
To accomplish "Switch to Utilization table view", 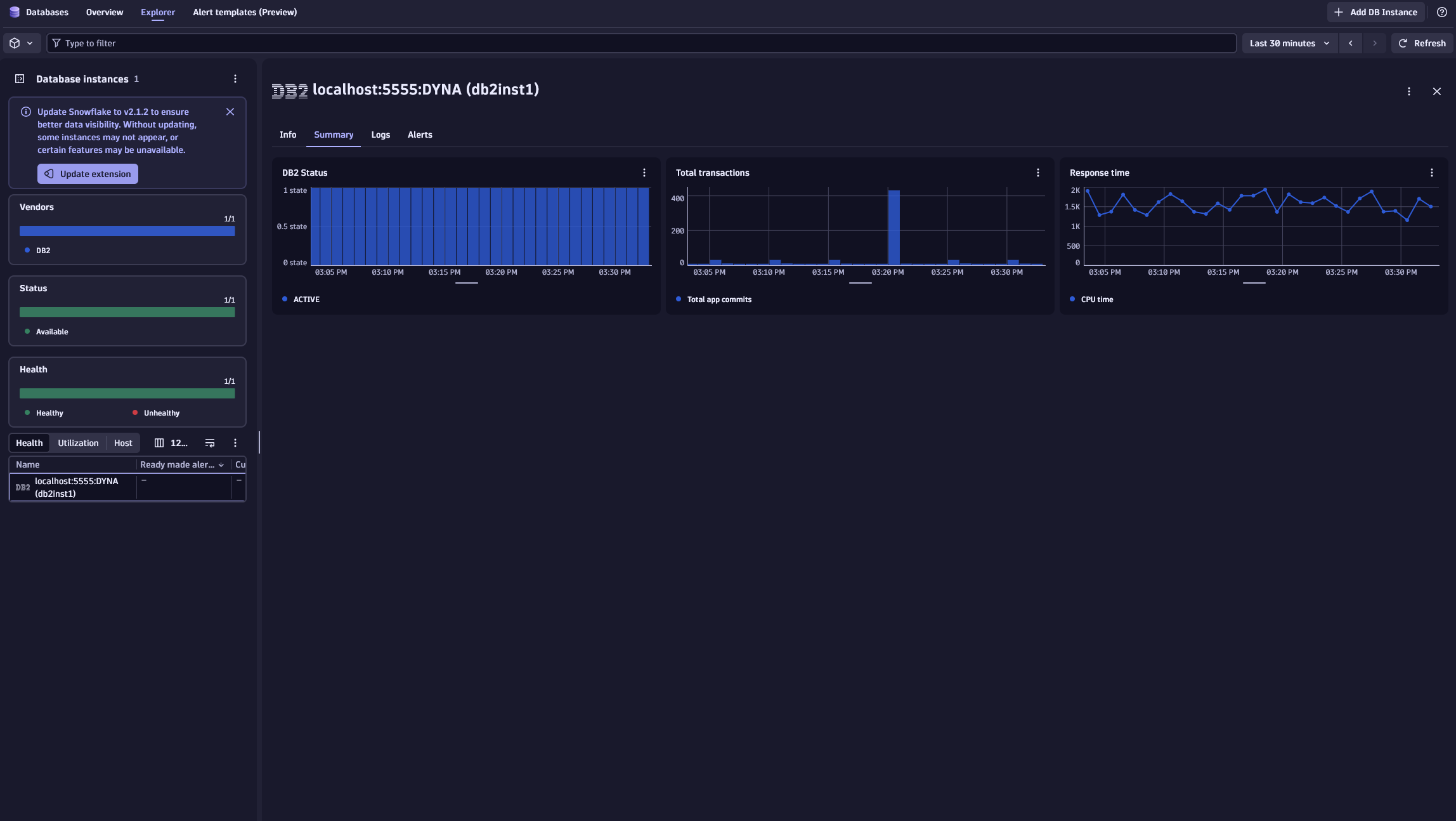I will click(78, 443).
